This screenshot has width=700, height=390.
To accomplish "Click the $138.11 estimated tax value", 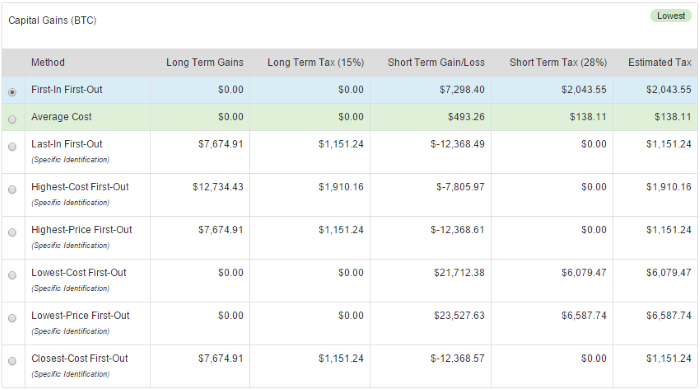I will click(x=673, y=117).
